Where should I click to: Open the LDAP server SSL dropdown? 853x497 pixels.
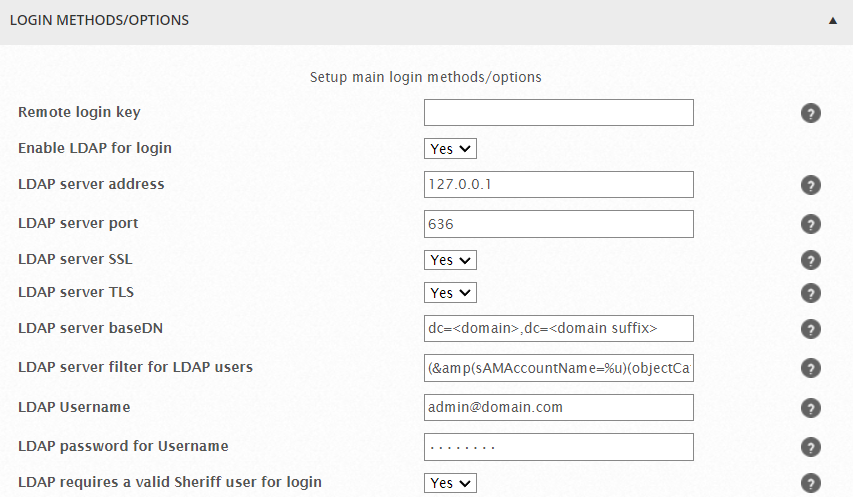[x=450, y=260]
